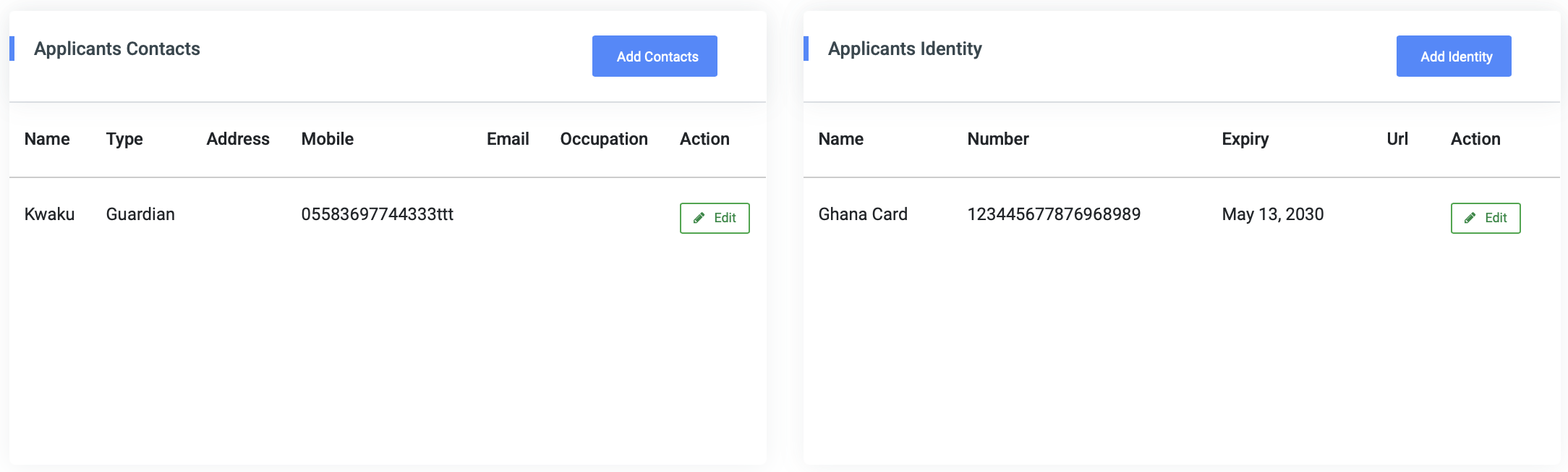The height and width of the screenshot is (472, 1568).
Task: Click the Applicants Contacts heading
Action: click(x=117, y=49)
